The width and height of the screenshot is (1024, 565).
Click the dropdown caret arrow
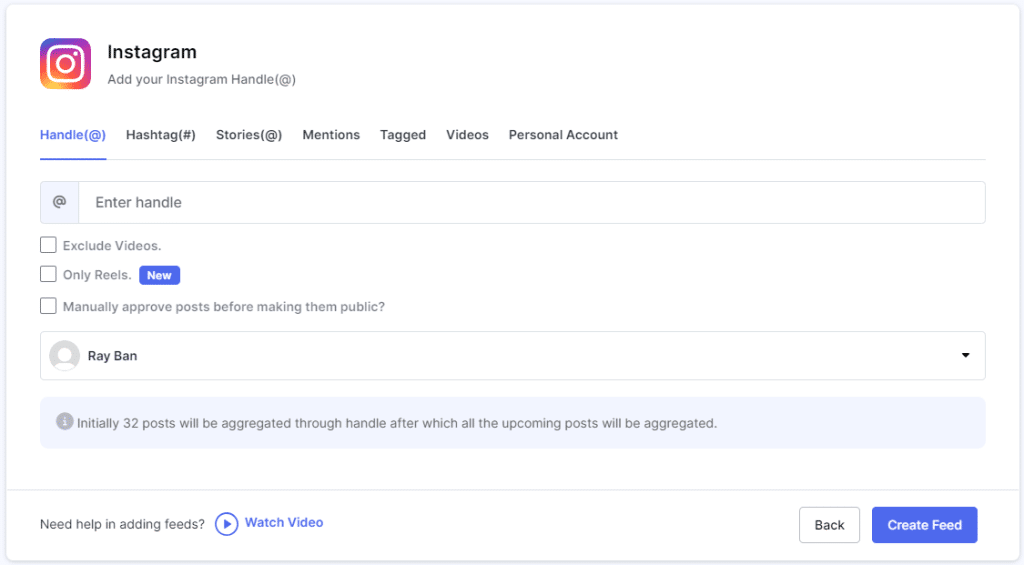click(965, 356)
